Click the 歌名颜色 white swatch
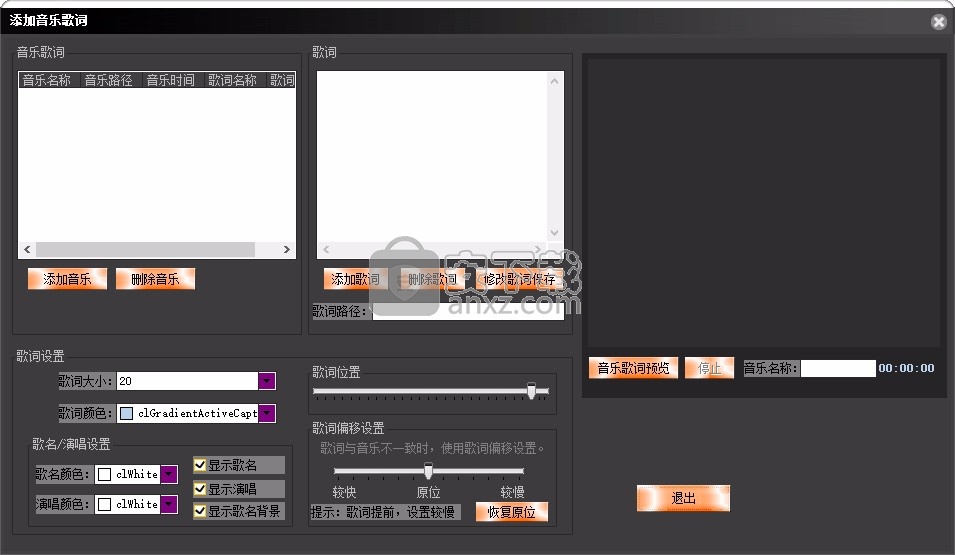Viewport: 955px width, 555px height. pos(105,474)
